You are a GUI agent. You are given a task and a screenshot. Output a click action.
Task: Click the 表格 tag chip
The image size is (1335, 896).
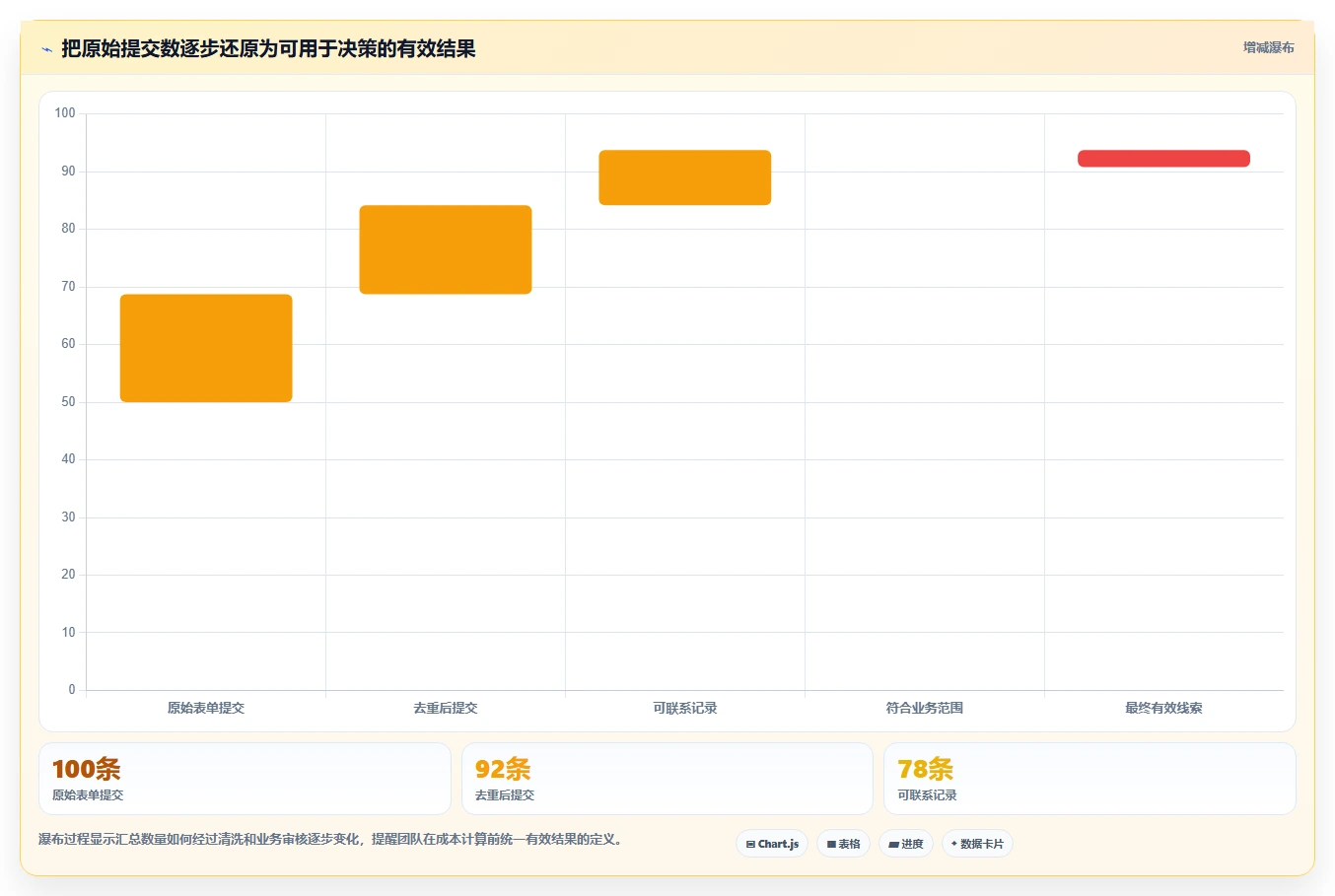(843, 844)
